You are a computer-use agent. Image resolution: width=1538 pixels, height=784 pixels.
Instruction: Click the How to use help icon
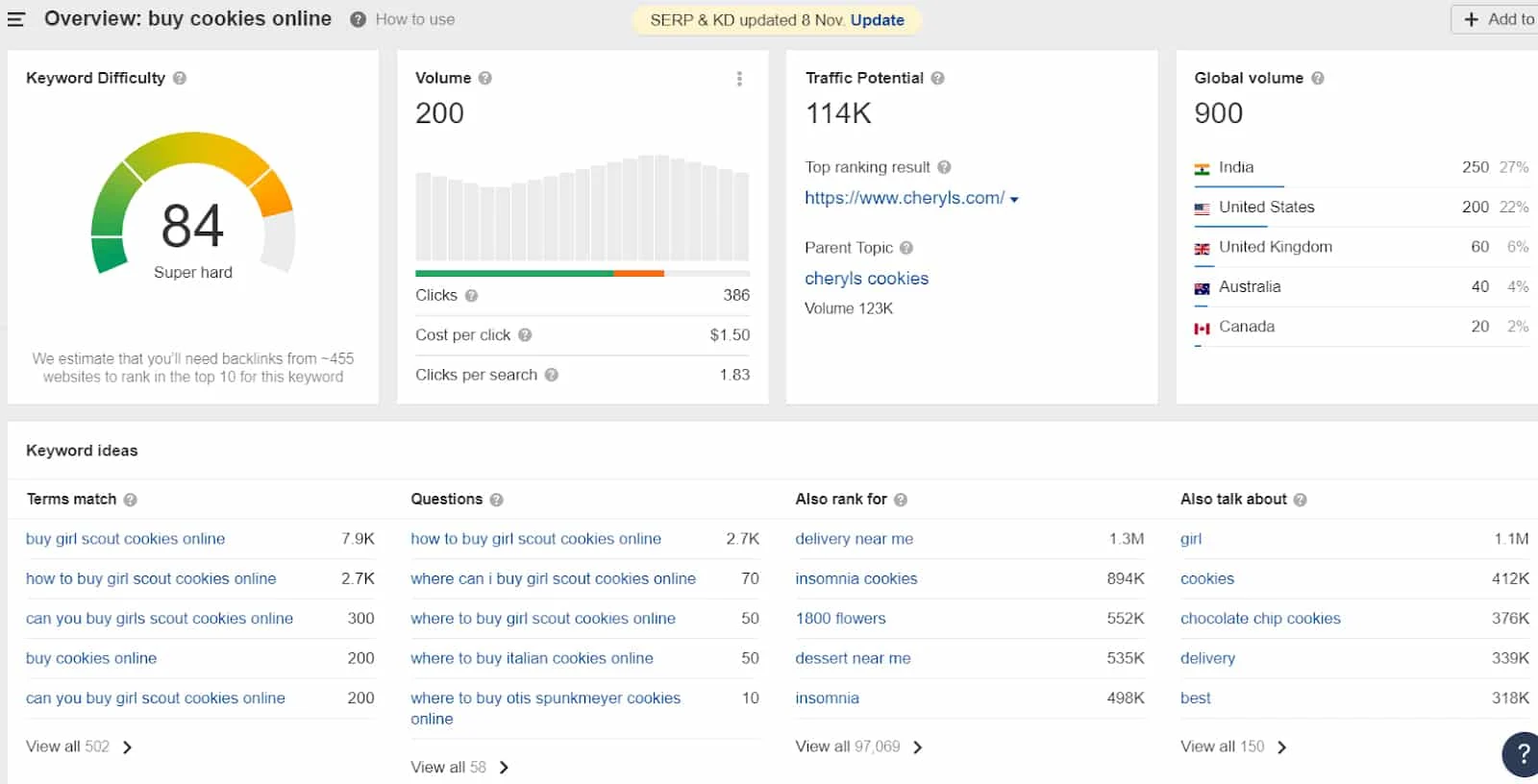pos(358,19)
